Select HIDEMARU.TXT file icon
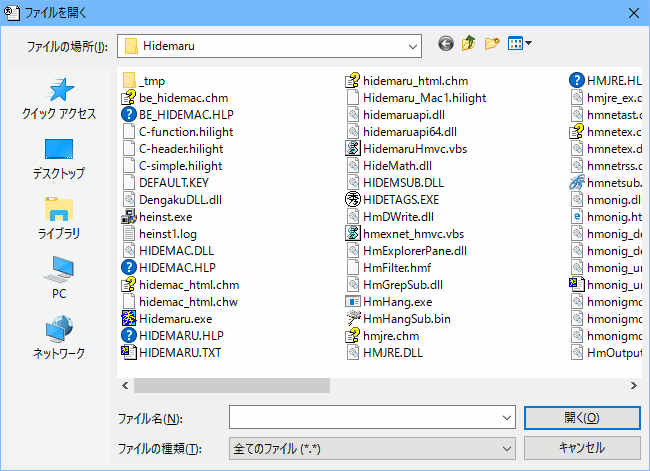This screenshot has width=650, height=471. pos(129,352)
